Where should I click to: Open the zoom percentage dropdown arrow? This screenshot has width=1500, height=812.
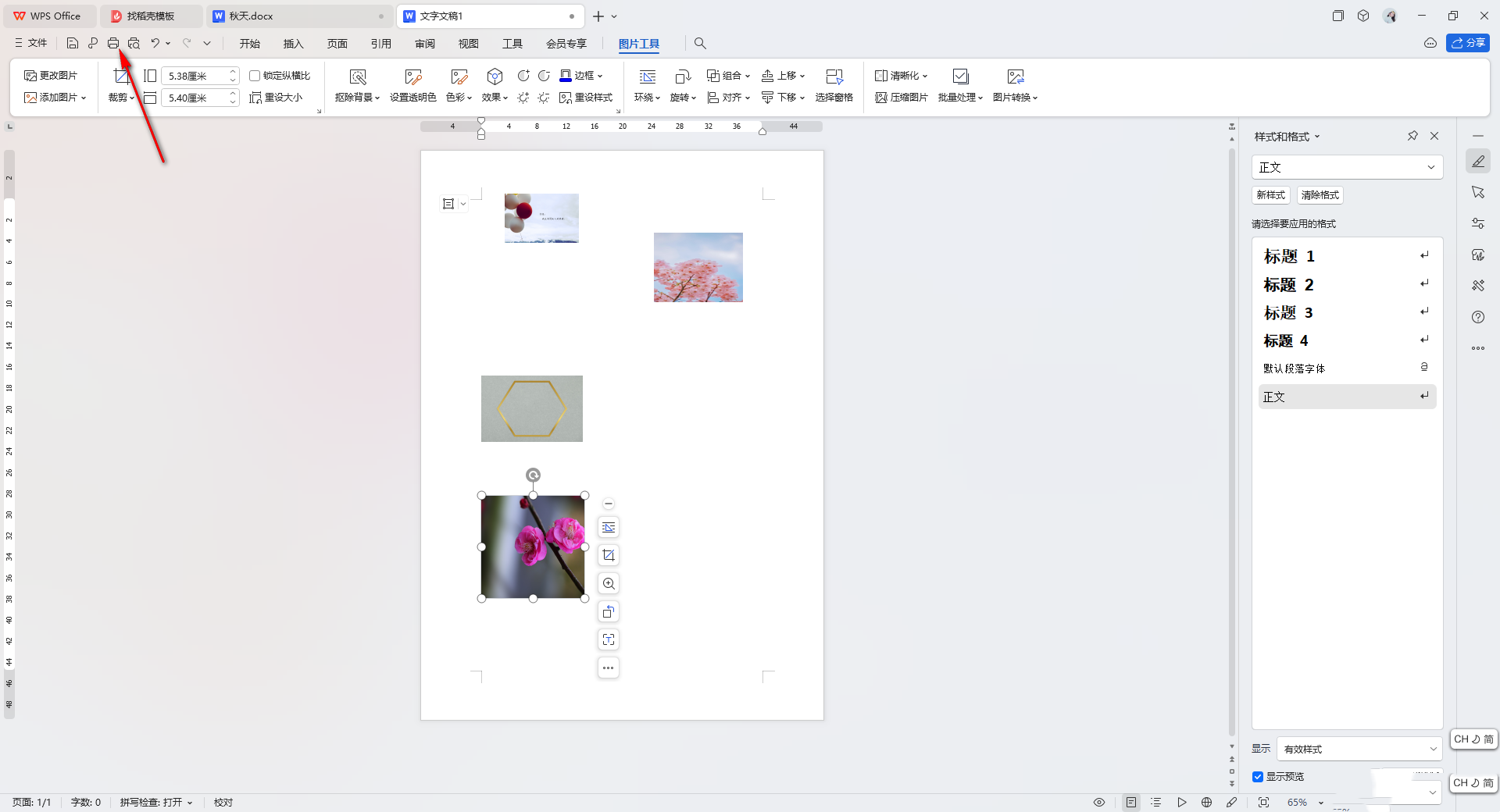(1321, 803)
